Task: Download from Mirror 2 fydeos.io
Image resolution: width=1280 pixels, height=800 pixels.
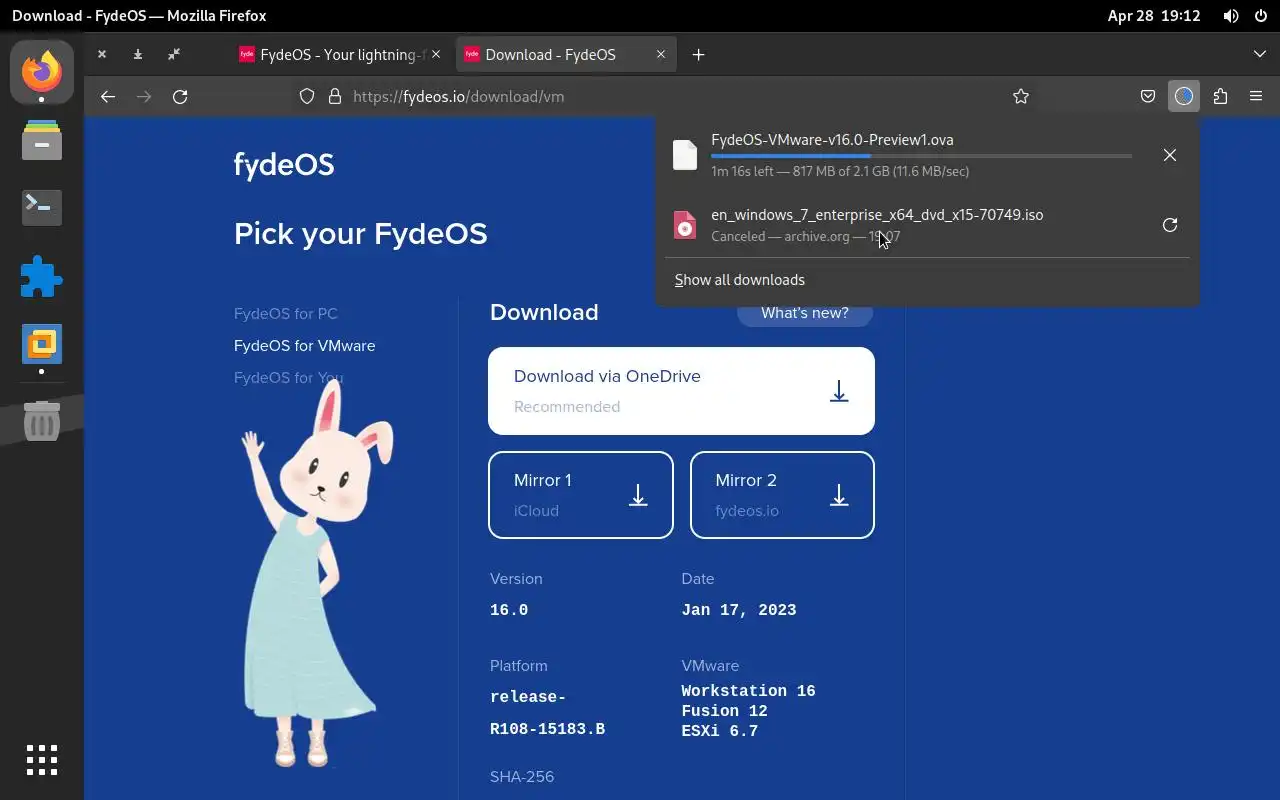Action: point(782,495)
